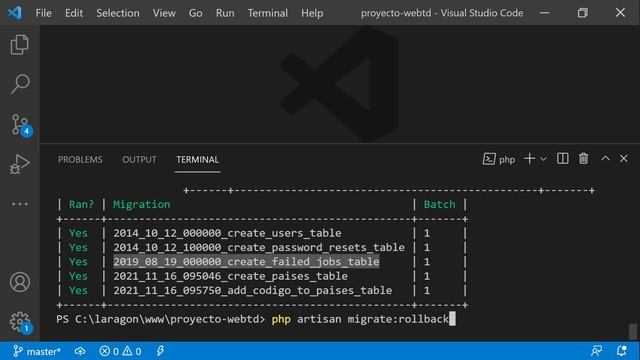
Task: Click 2021_11_16_095046_create_paises_table text
Action: [x=231, y=276]
